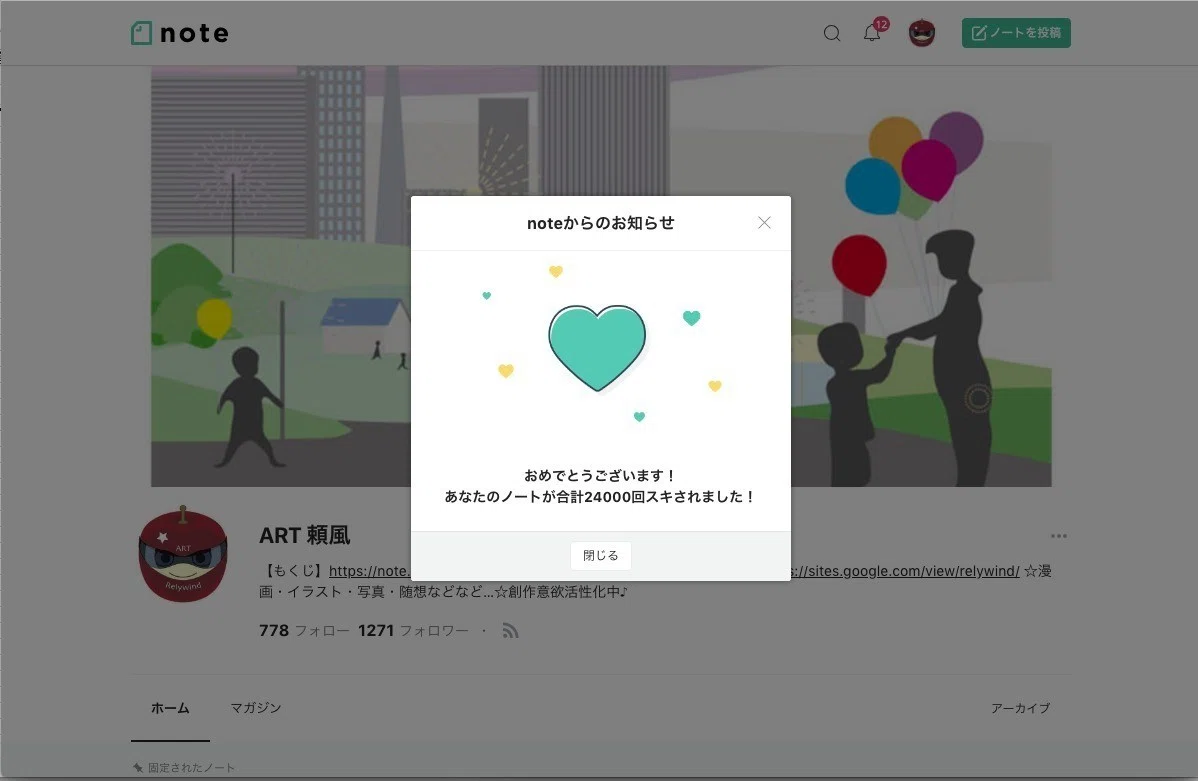Click the 閉じる button in the dialog
This screenshot has height=781, width=1198.
[601, 556]
